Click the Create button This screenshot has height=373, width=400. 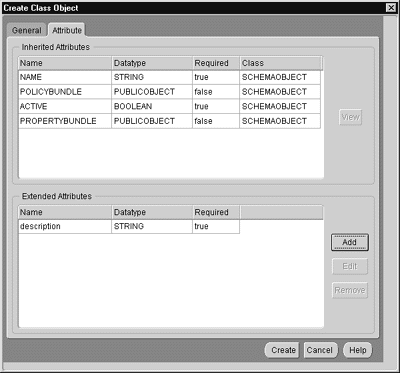click(283, 350)
